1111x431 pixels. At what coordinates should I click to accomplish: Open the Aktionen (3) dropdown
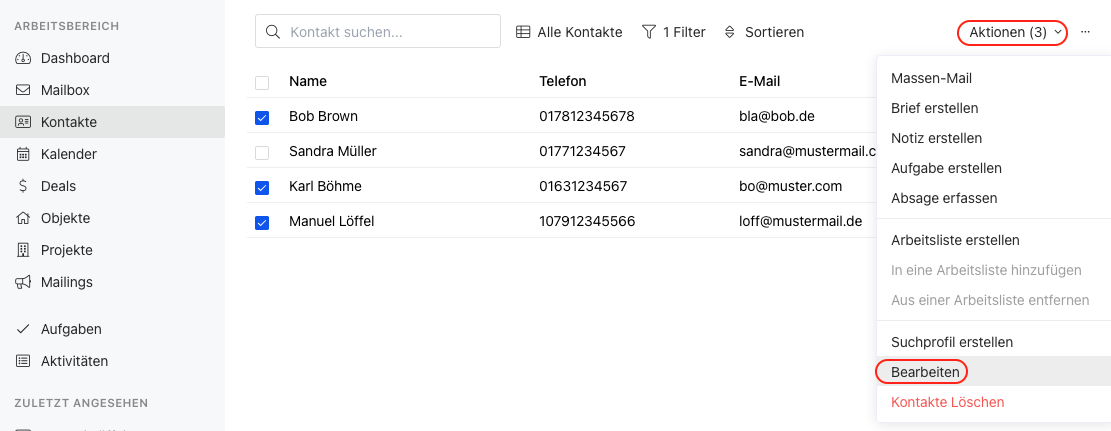1012,32
